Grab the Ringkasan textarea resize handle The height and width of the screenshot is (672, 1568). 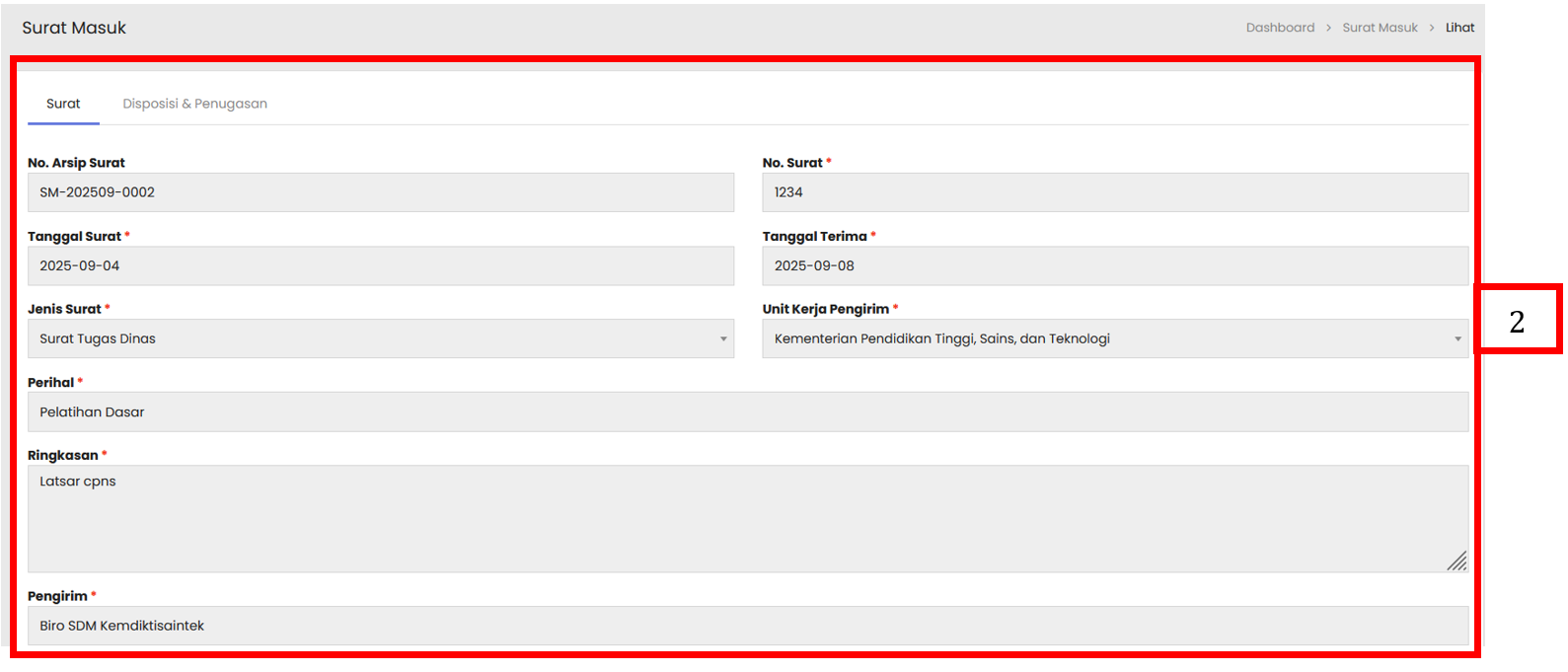click(x=1456, y=561)
